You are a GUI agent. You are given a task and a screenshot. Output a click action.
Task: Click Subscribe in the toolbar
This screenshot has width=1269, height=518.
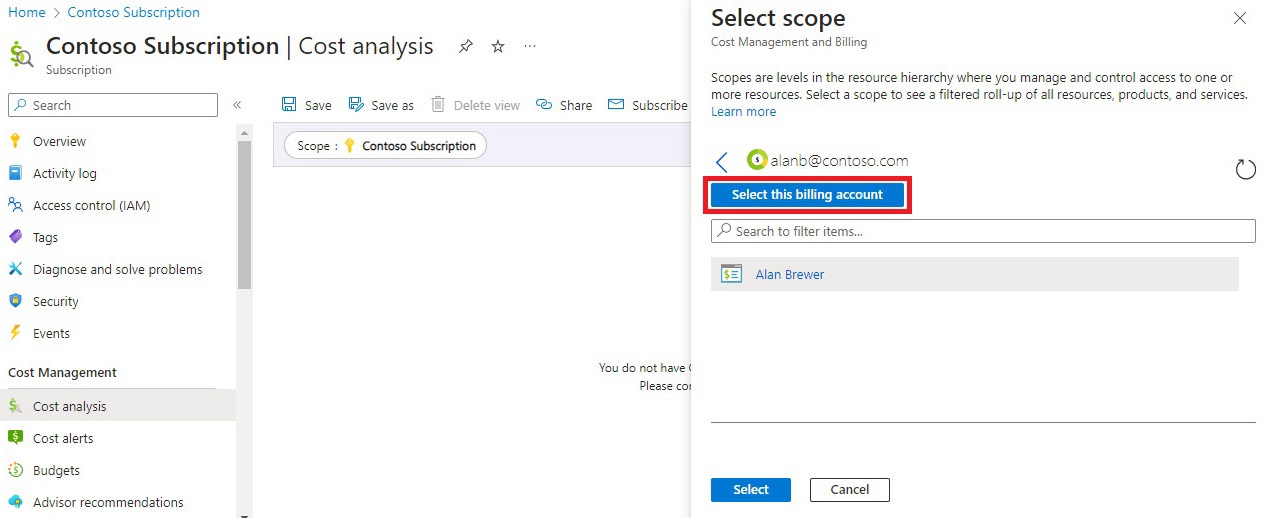648,105
